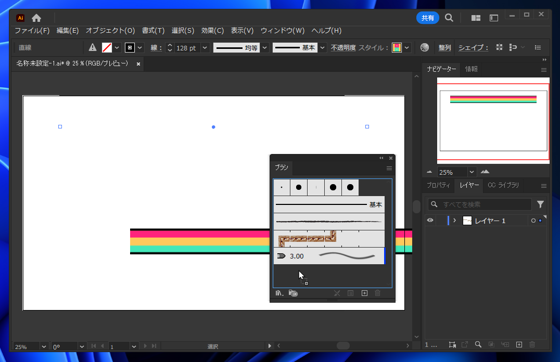Open the stroke weight 128 pt dropdown
Screen dimensions: 560x362
click(205, 47)
